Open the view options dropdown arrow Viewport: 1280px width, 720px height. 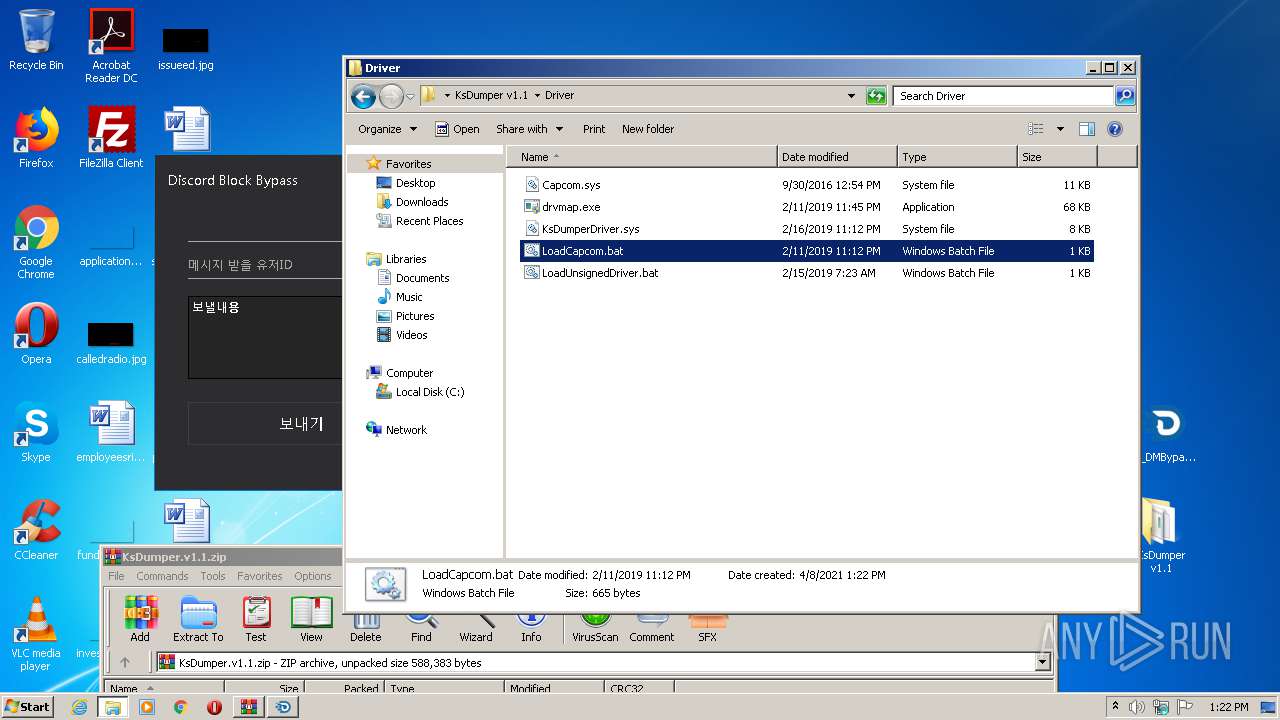pos(1060,129)
